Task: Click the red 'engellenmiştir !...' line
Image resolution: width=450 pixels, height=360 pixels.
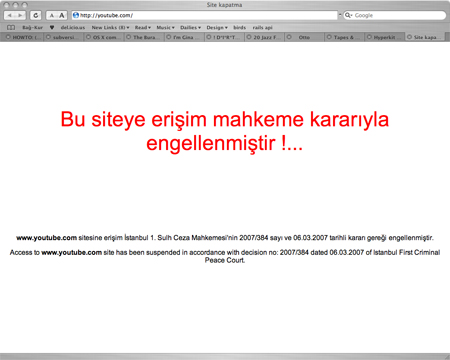Action: [x=224, y=144]
